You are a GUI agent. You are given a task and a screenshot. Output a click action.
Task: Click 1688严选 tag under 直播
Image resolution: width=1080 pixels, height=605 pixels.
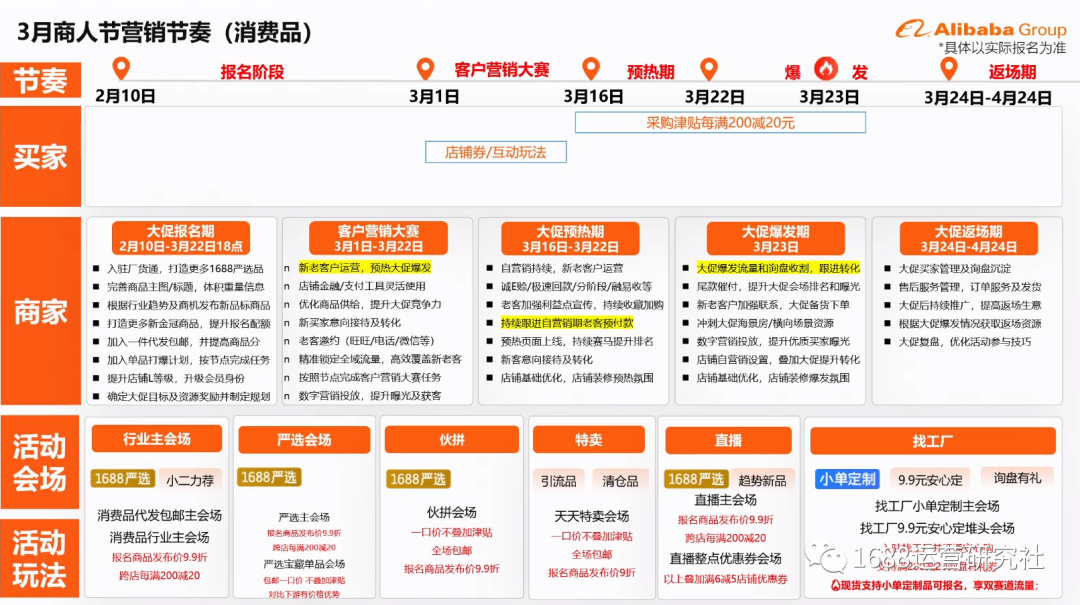click(x=696, y=479)
